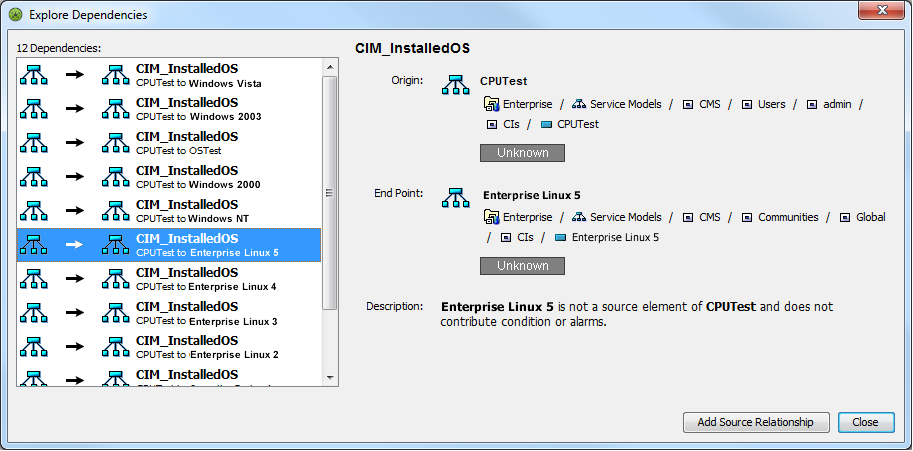Screen dimensions: 913x451
Task: Click the Service Models icon in End Point path
Action: 579,217
